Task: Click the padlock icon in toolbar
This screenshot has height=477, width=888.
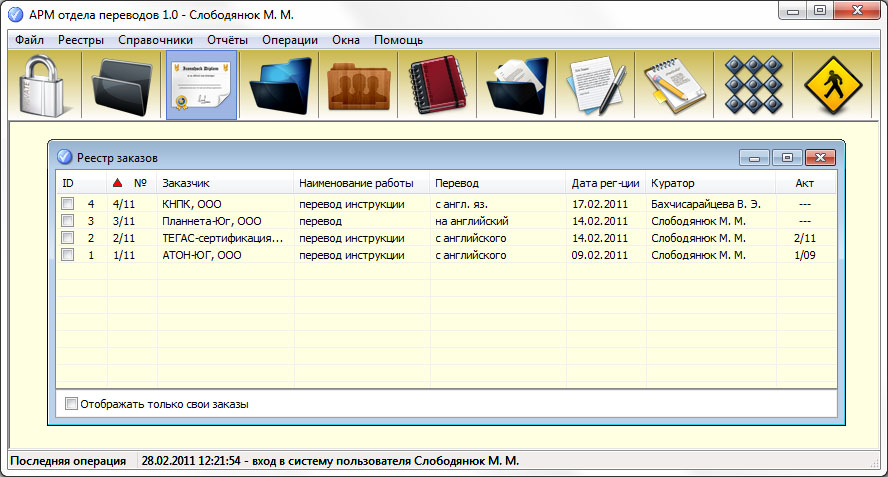Action: pyautogui.click(x=42, y=85)
